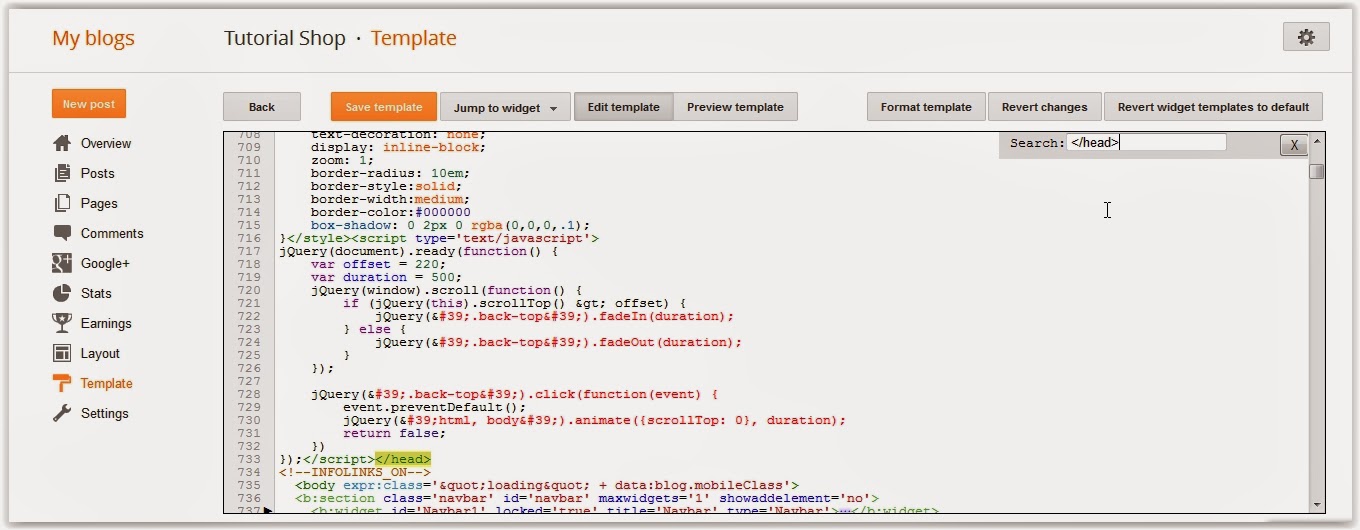The image size is (1360, 530).
Task: Click the Comments speech bubble icon
Action: tap(62, 233)
